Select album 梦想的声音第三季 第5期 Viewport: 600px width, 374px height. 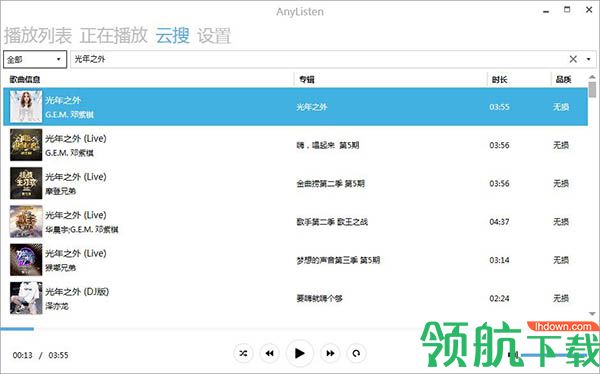pos(338,260)
